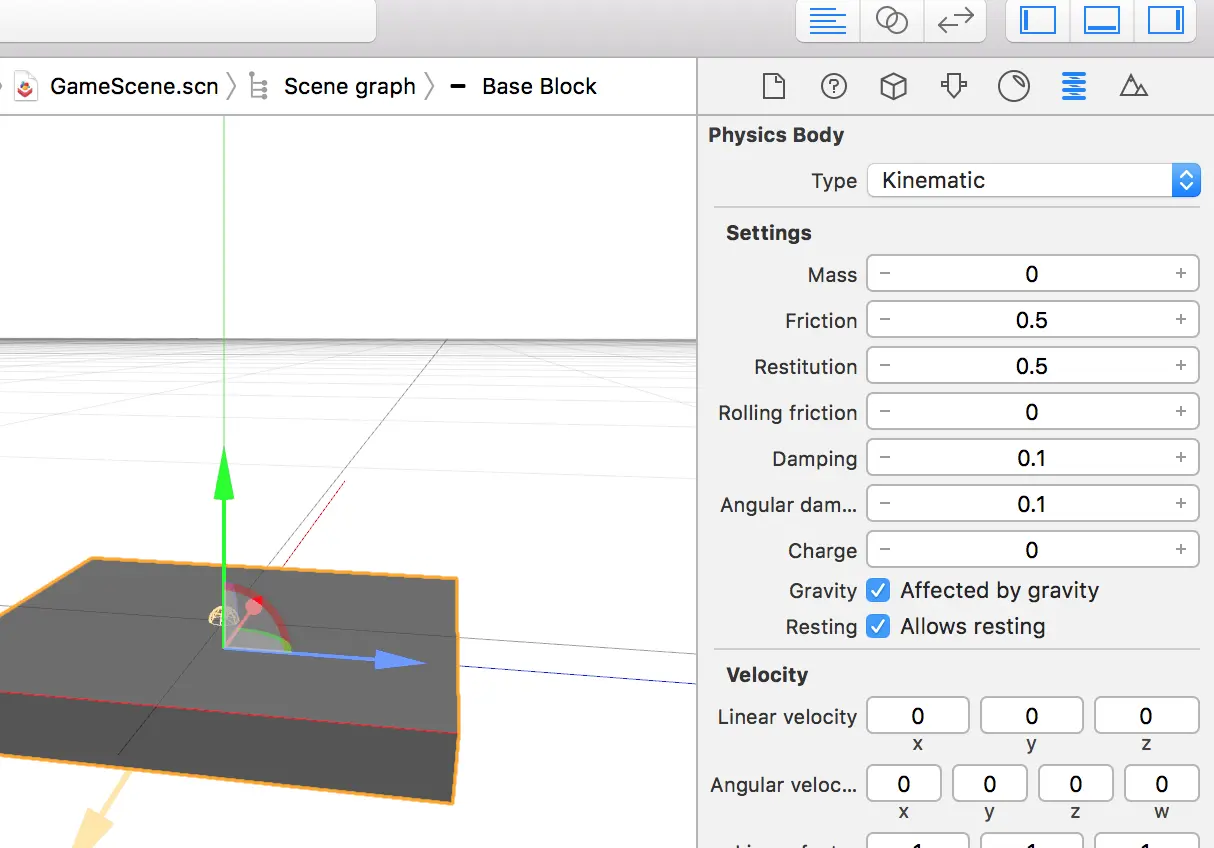The height and width of the screenshot is (848, 1214).
Task: Increase the Rolling friction value
Action: [1181, 411]
